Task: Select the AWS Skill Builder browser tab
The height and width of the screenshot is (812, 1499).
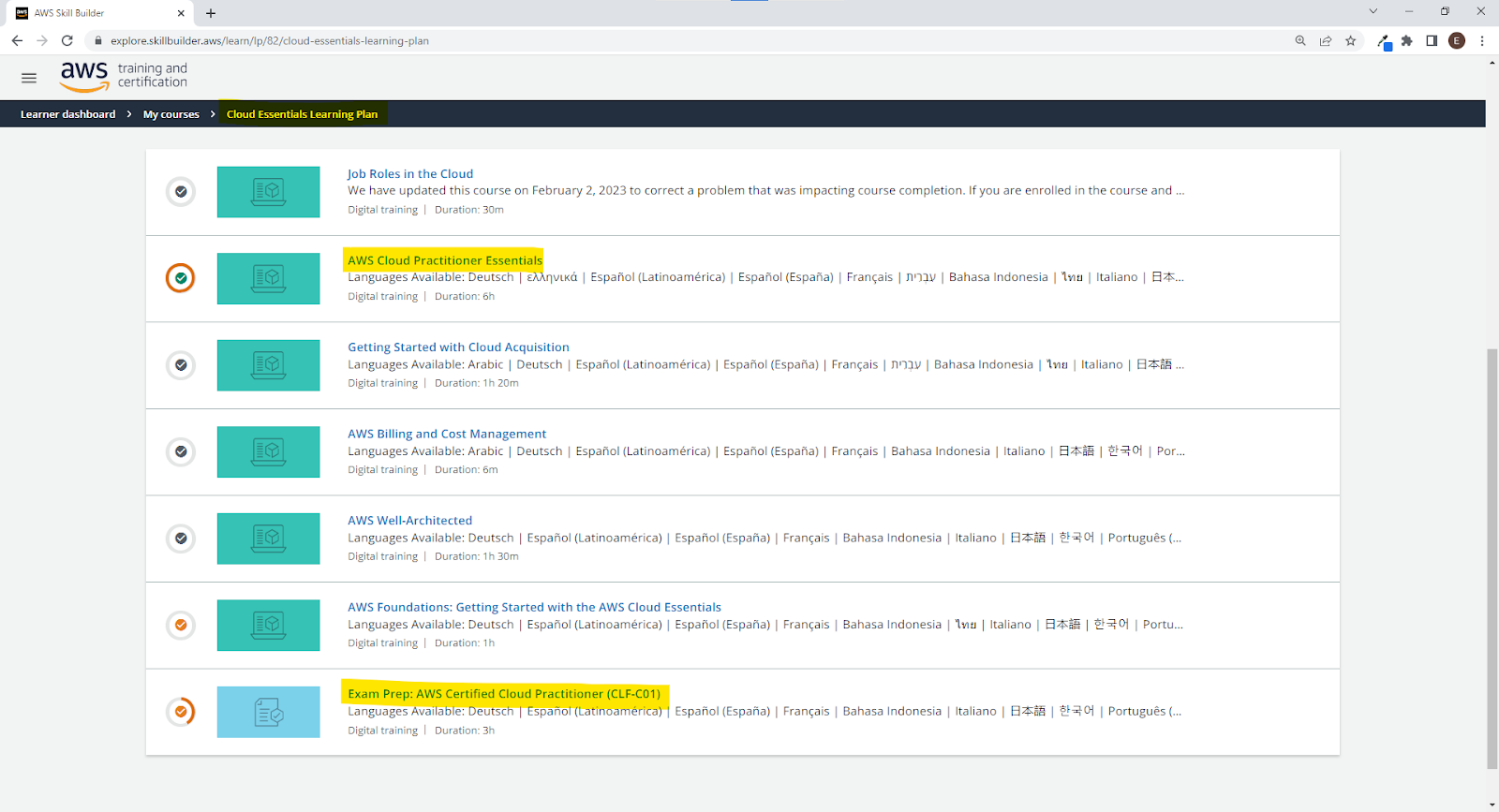Action: [x=98, y=13]
